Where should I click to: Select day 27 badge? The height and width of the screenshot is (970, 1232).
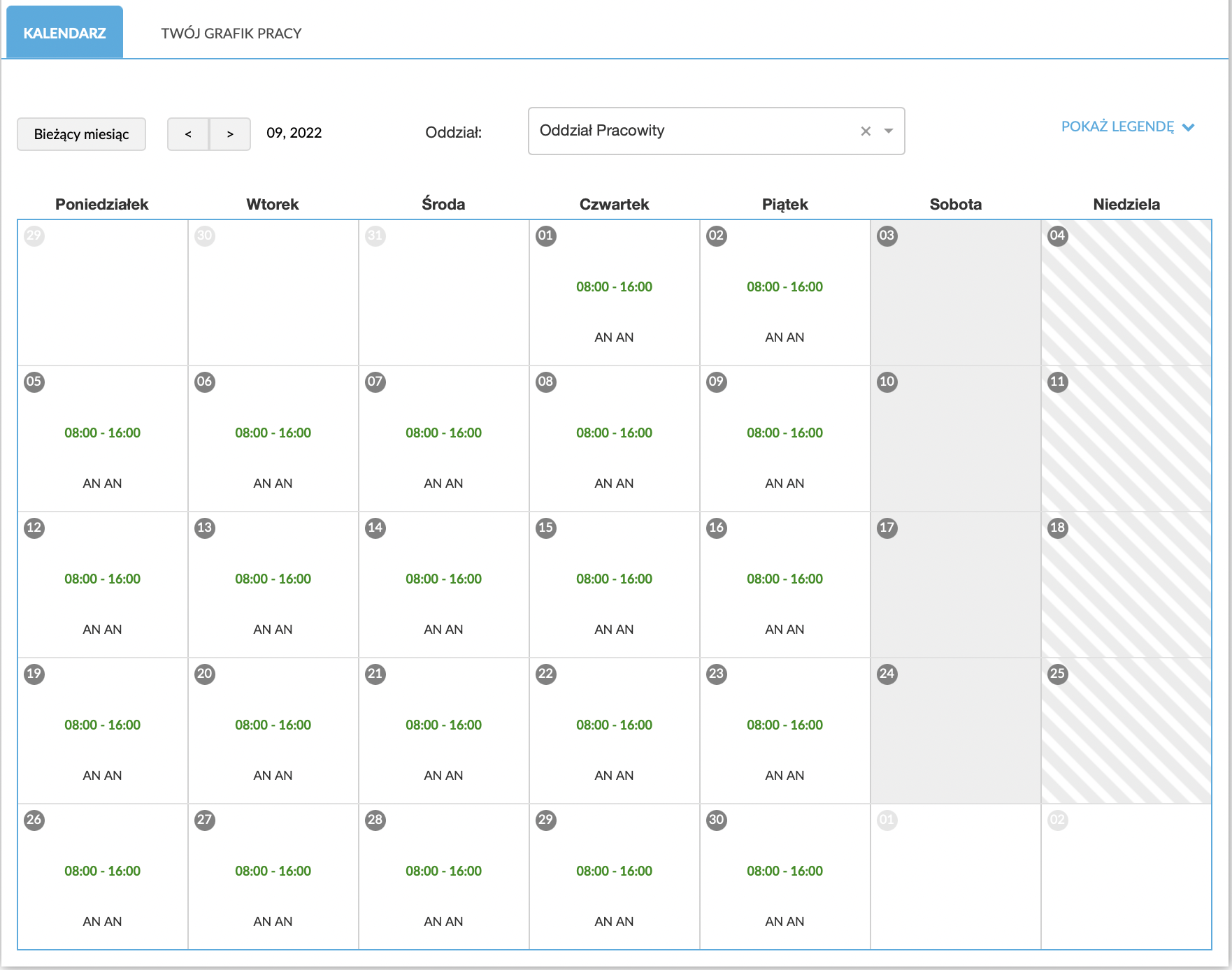pyautogui.click(x=205, y=820)
